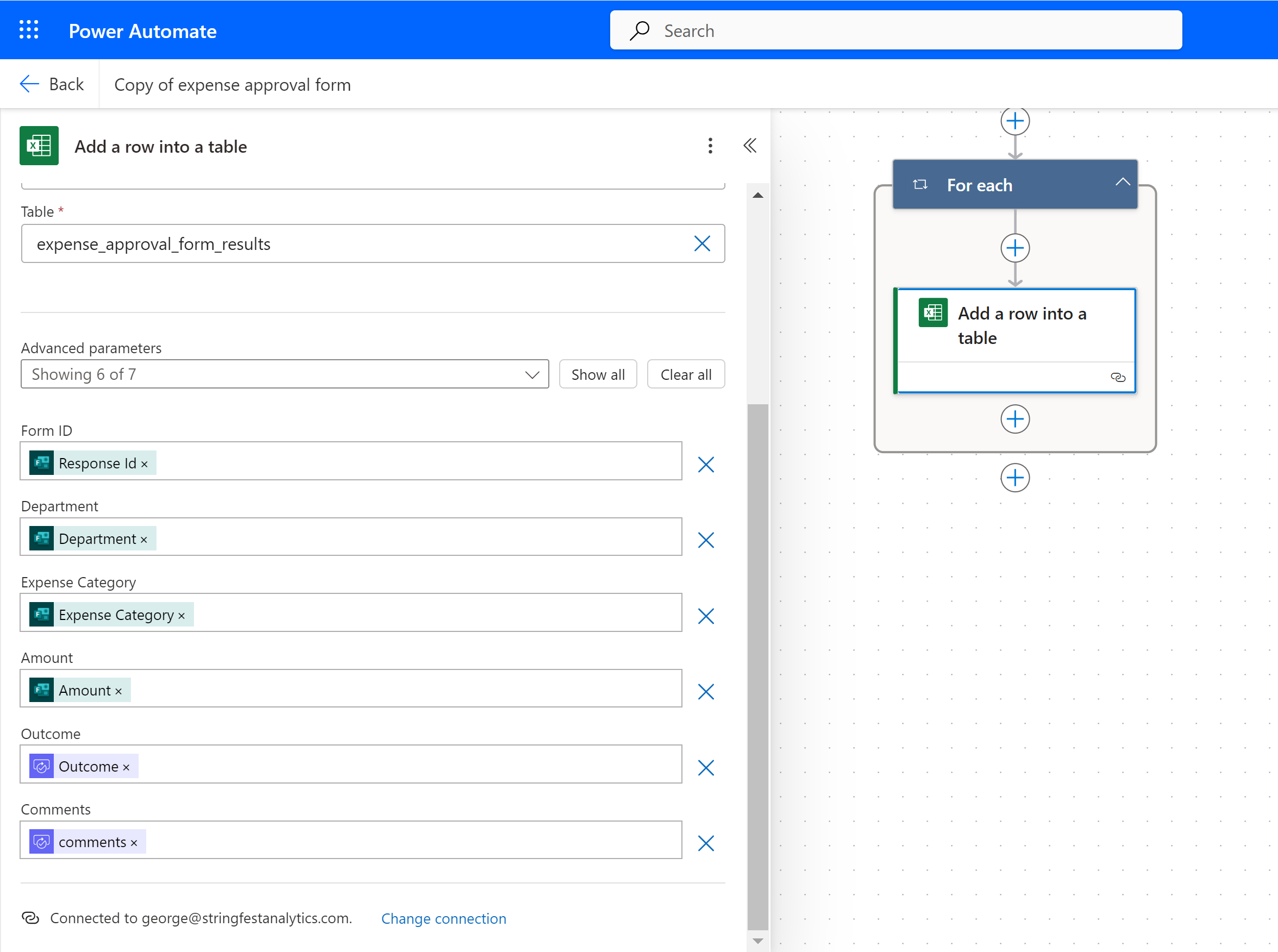Remove the Expense Category token
Screen dimensions: 1278x952
pos(181,616)
